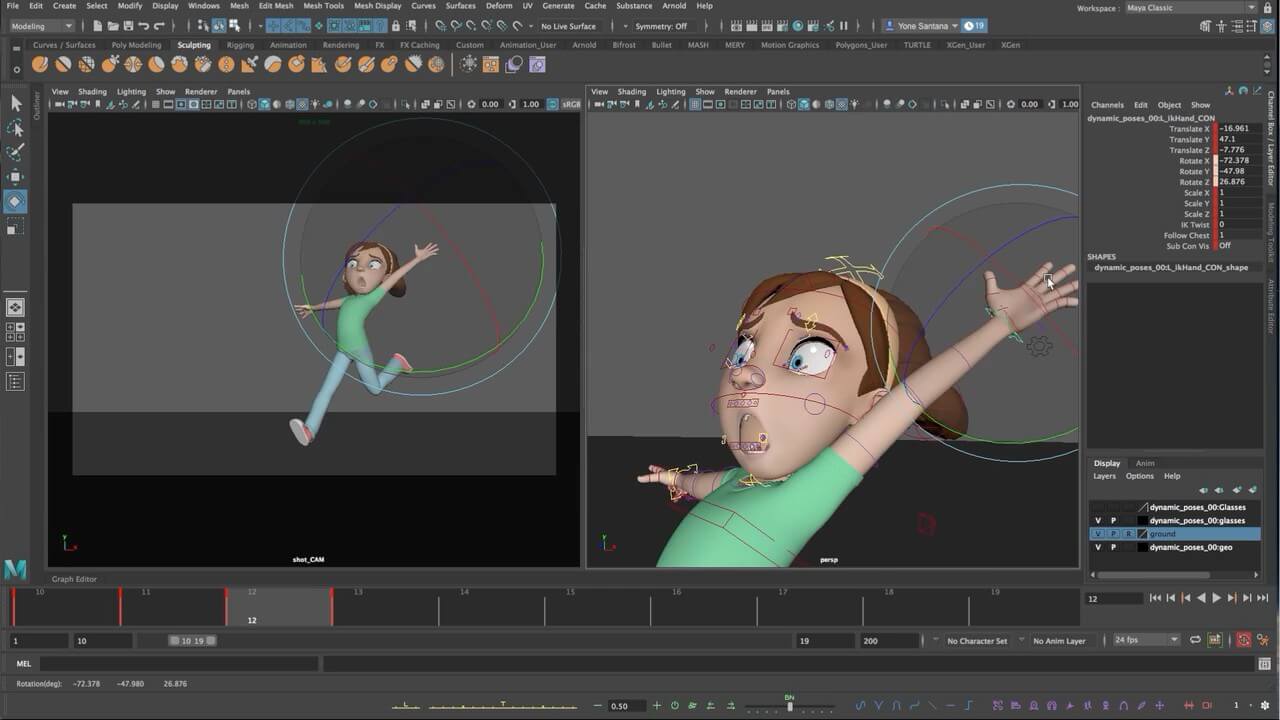1280x720 pixels.
Task: Choose the Paint selection tool
Action: [x=15, y=153]
